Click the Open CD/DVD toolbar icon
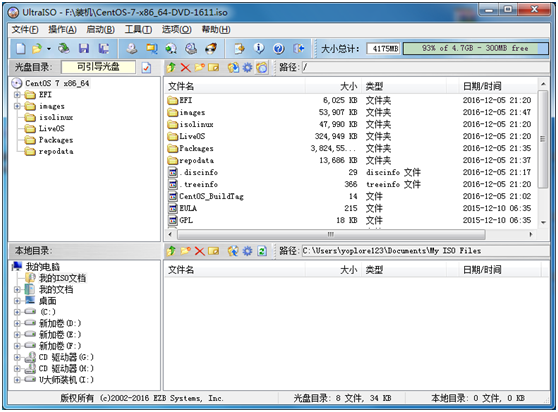Screen dimensions: 558x412 pyautogui.click(x=64, y=48)
